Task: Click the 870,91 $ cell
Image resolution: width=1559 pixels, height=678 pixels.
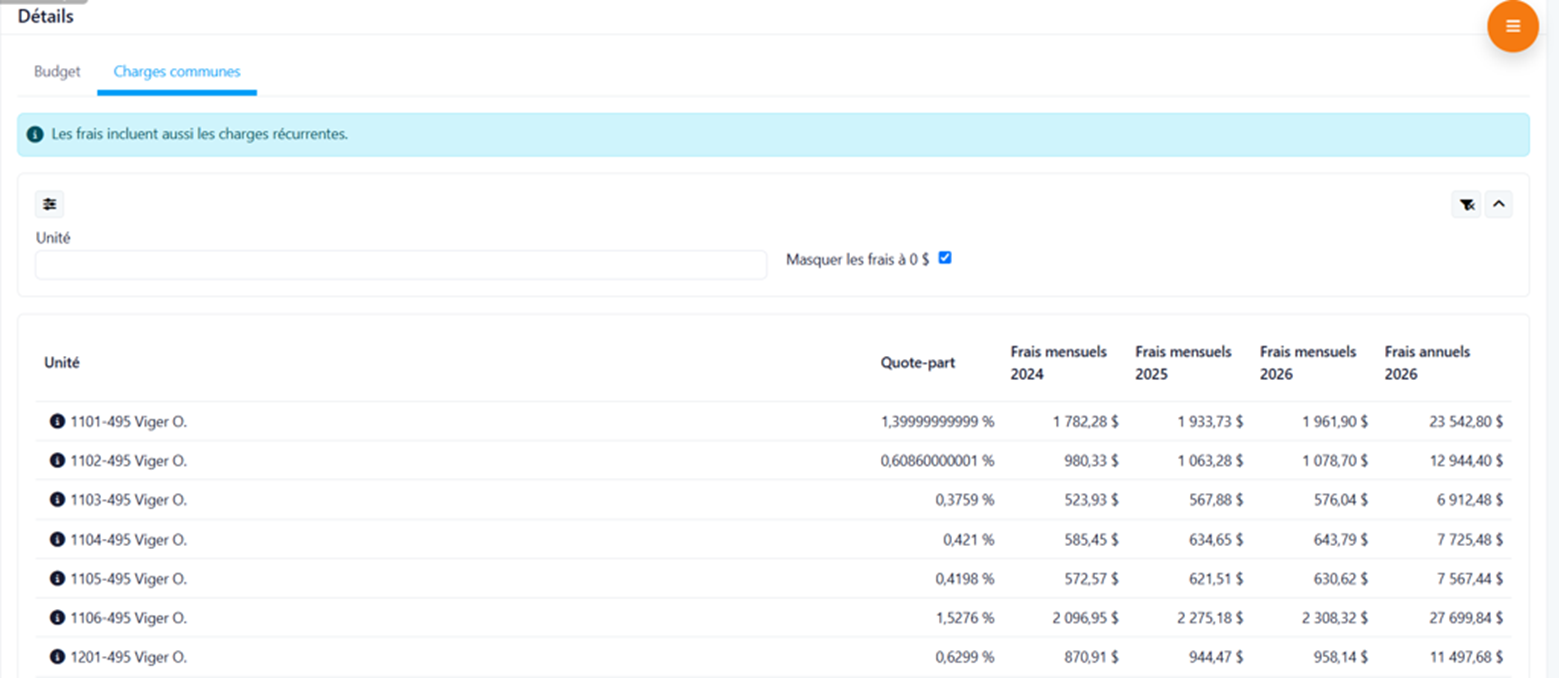Action: [x=1092, y=657]
